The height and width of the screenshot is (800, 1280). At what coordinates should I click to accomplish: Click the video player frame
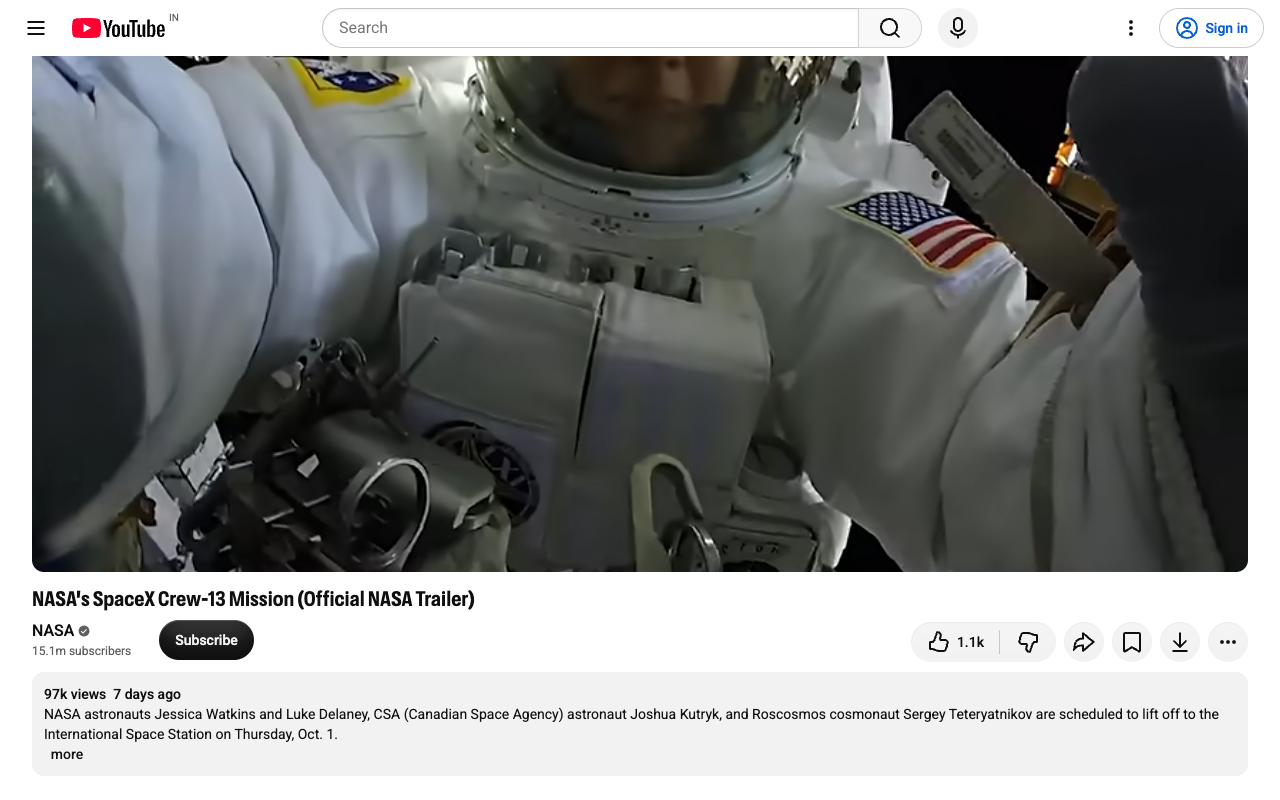point(640,314)
